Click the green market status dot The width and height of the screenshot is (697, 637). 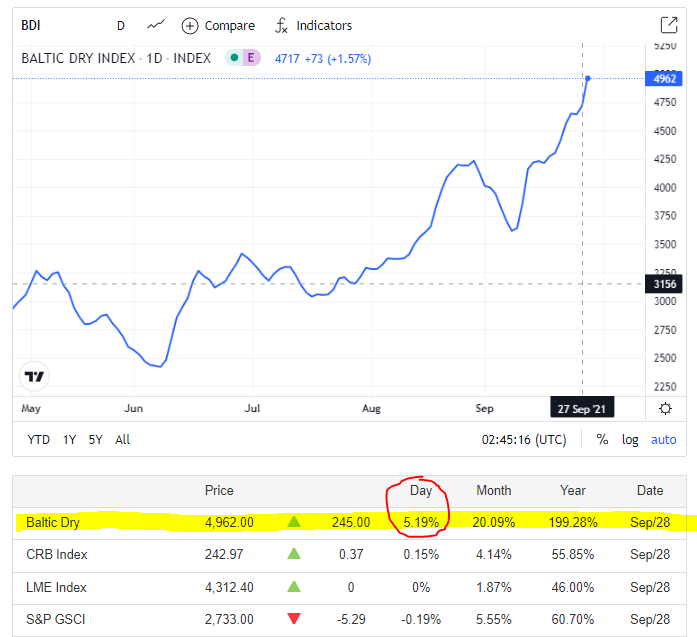click(234, 58)
